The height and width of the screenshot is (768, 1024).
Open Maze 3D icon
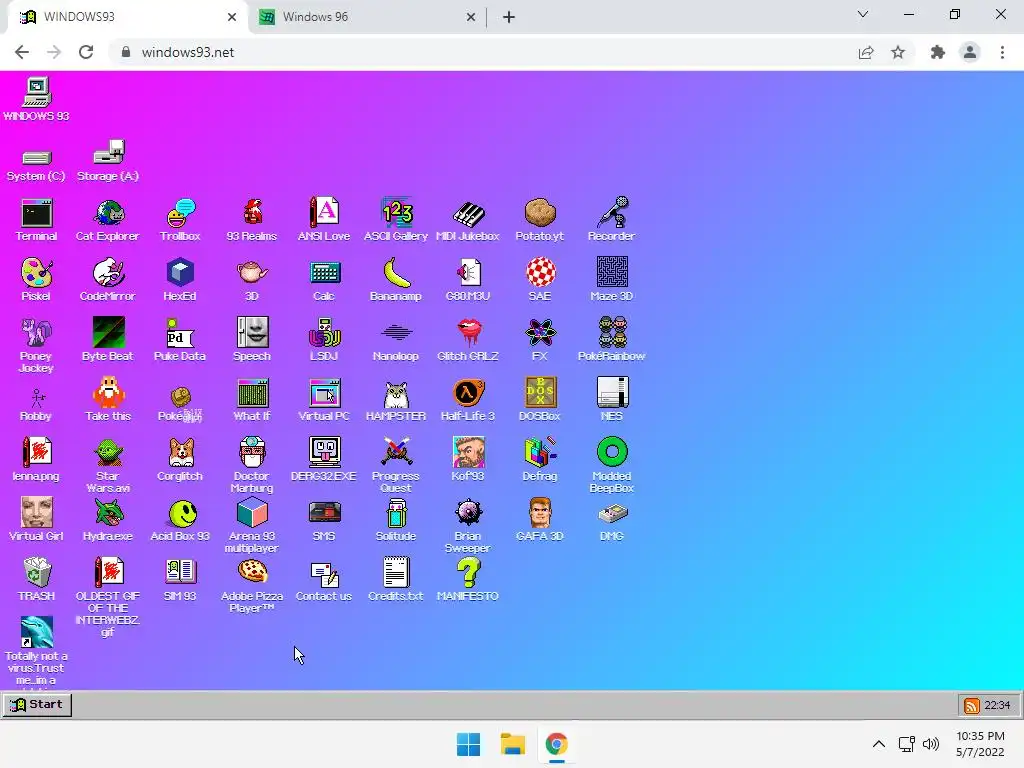pyautogui.click(x=611, y=280)
